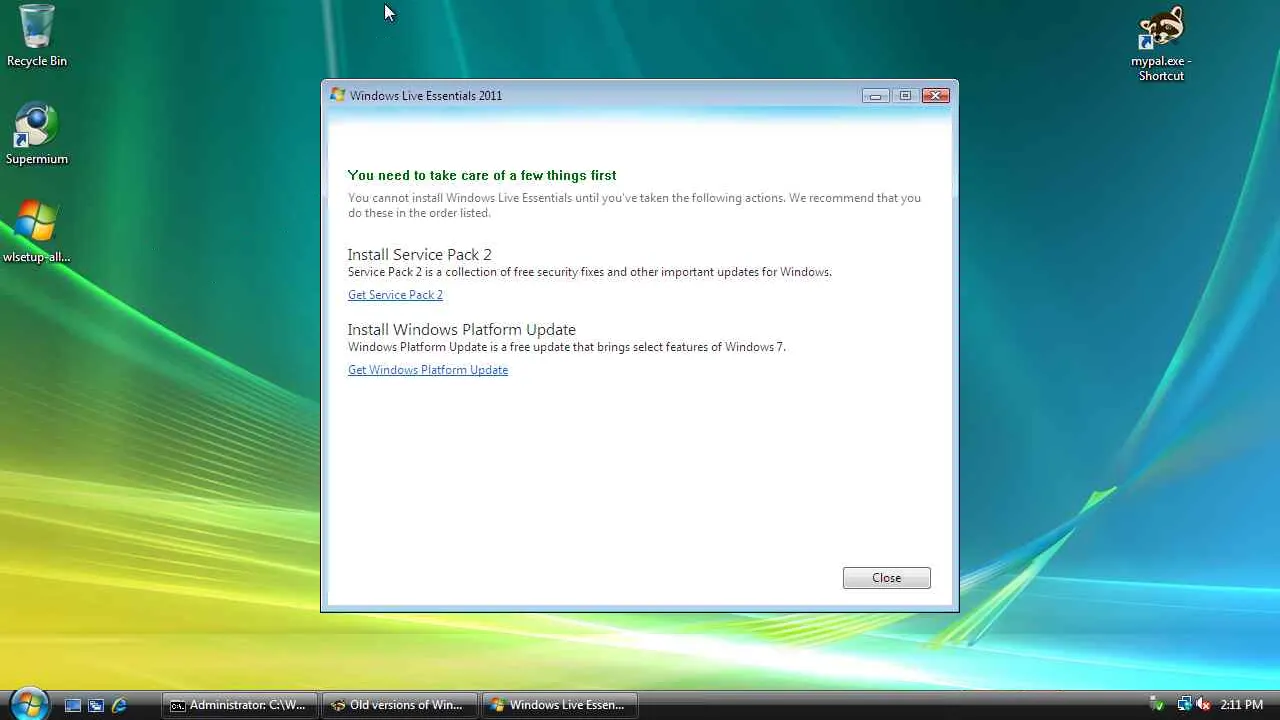This screenshot has height=720, width=1280.
Task: Open the Windows Start orb
Action: click(x=29, y=704)
